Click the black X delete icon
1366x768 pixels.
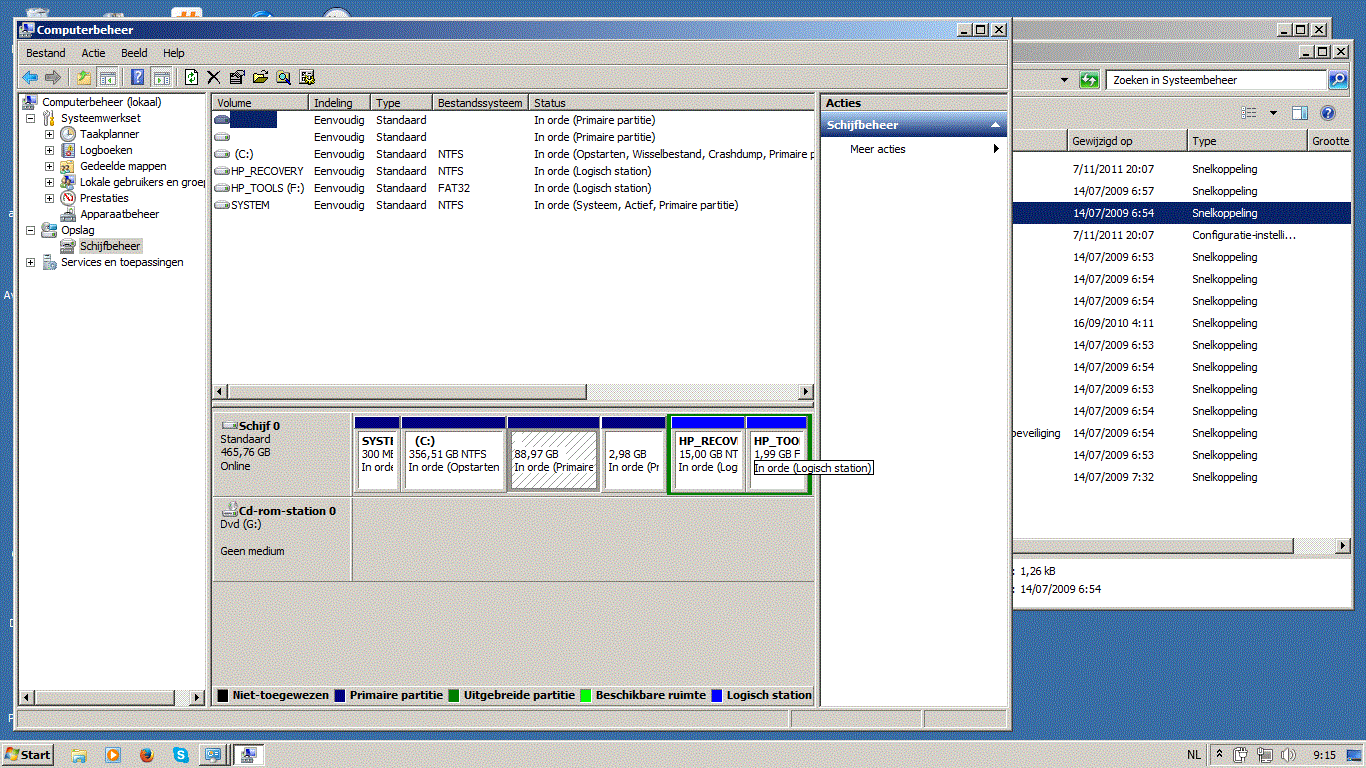[213, 77]
